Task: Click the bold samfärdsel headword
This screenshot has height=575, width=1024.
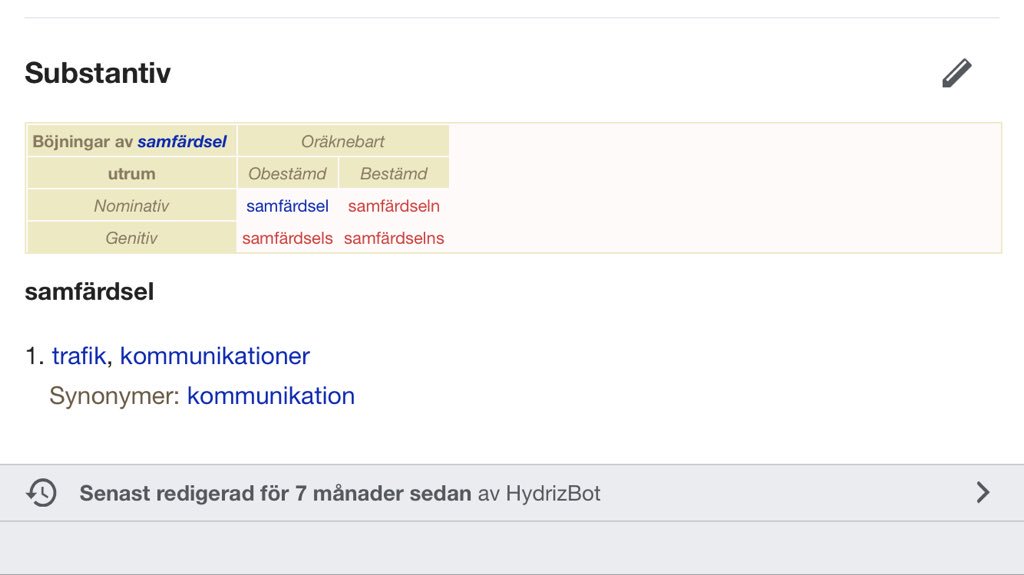Action: pyautogui.click(x=89, y=291)
